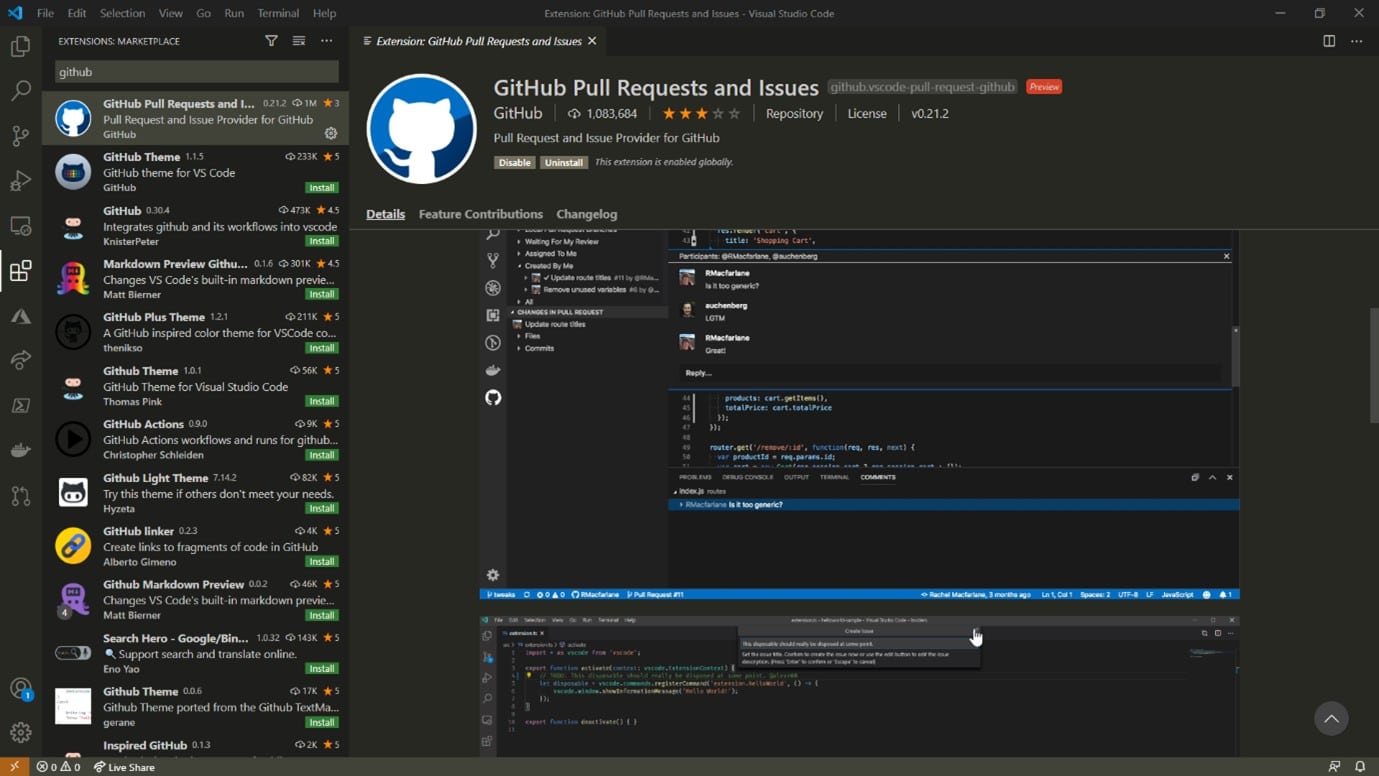Install Github Theme by Thomas Pink
This screenshot has width=1379, height=776.
[322, 401]
